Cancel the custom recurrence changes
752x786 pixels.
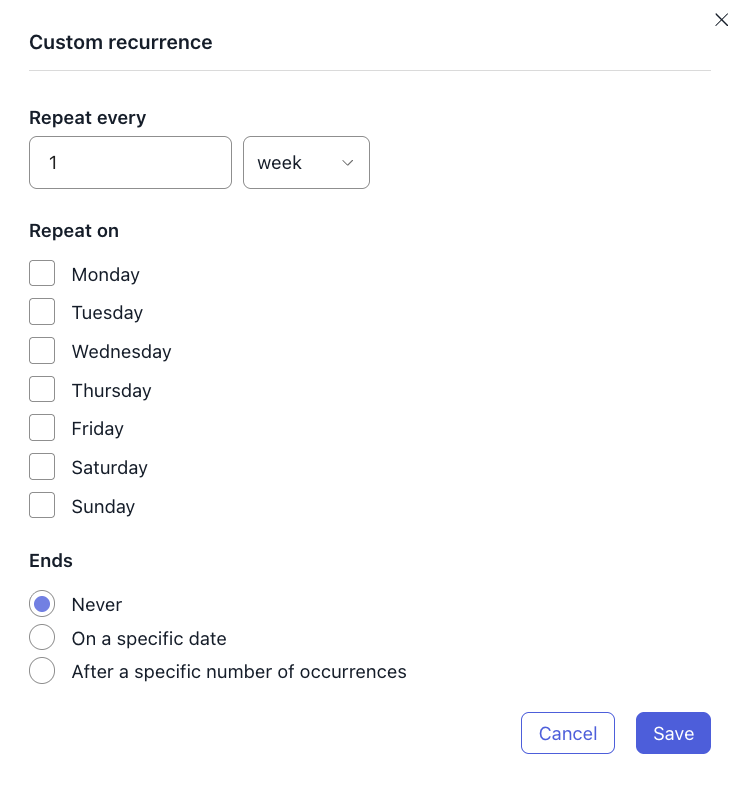coord(567,733)
